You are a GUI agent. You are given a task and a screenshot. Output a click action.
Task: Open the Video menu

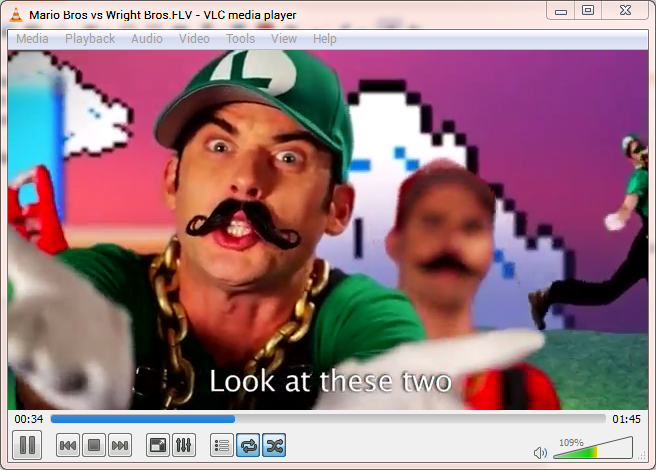click(x=195, y=39)
